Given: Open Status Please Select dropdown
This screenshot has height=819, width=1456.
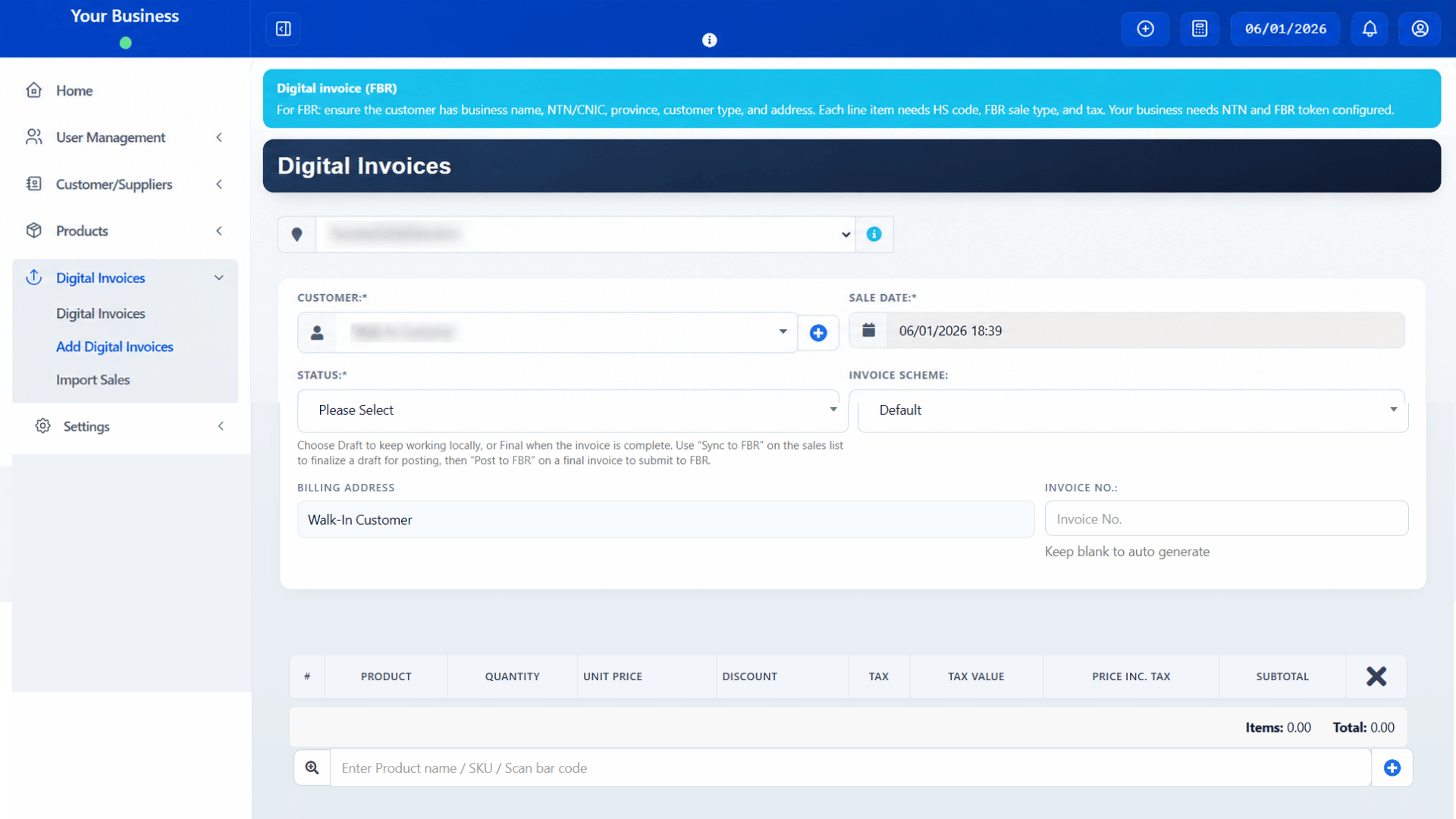Looking at the screenshot, I should click(x=573, y=410).
